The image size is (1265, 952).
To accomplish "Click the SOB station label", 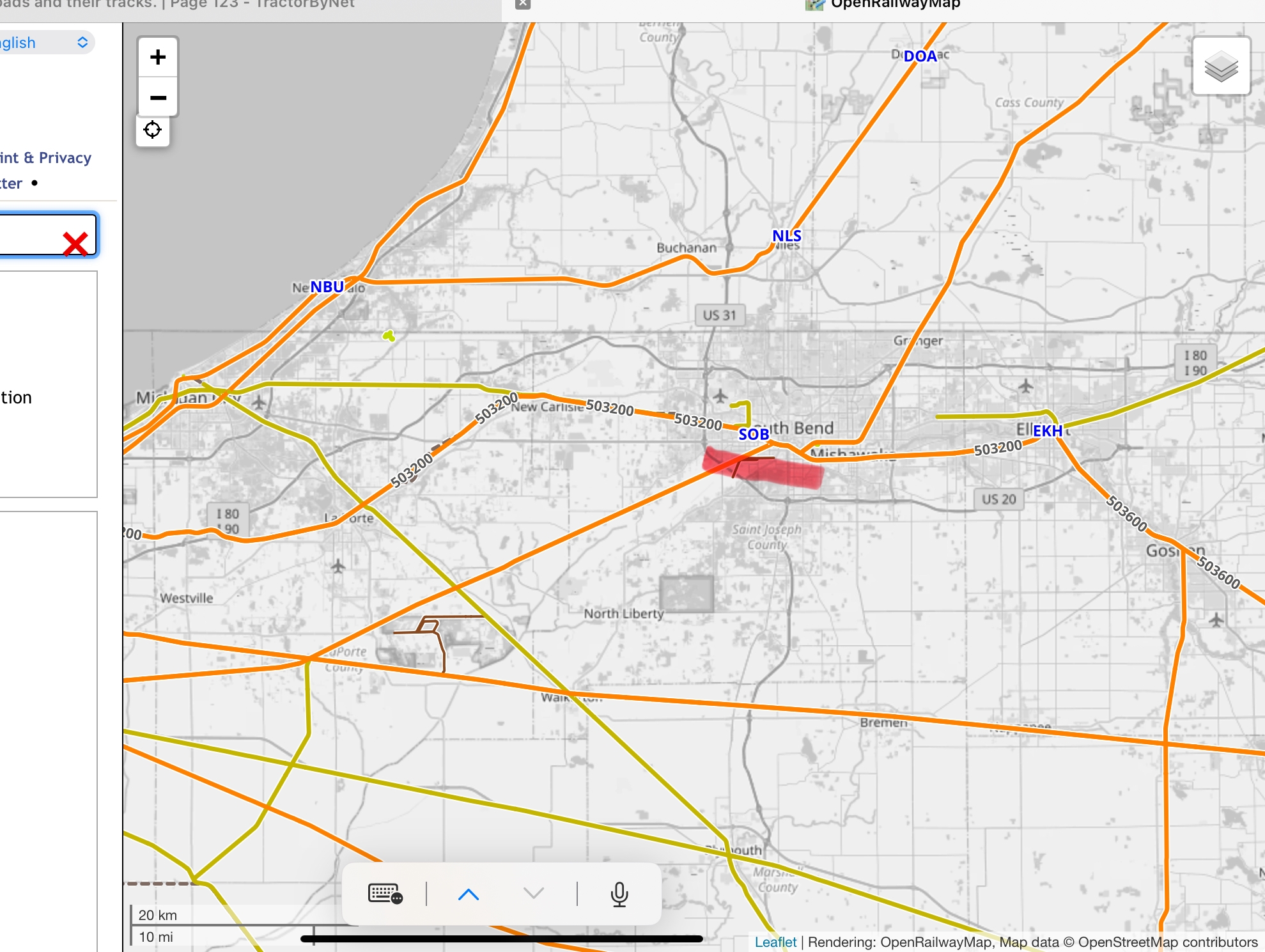I will click(754, 435).
